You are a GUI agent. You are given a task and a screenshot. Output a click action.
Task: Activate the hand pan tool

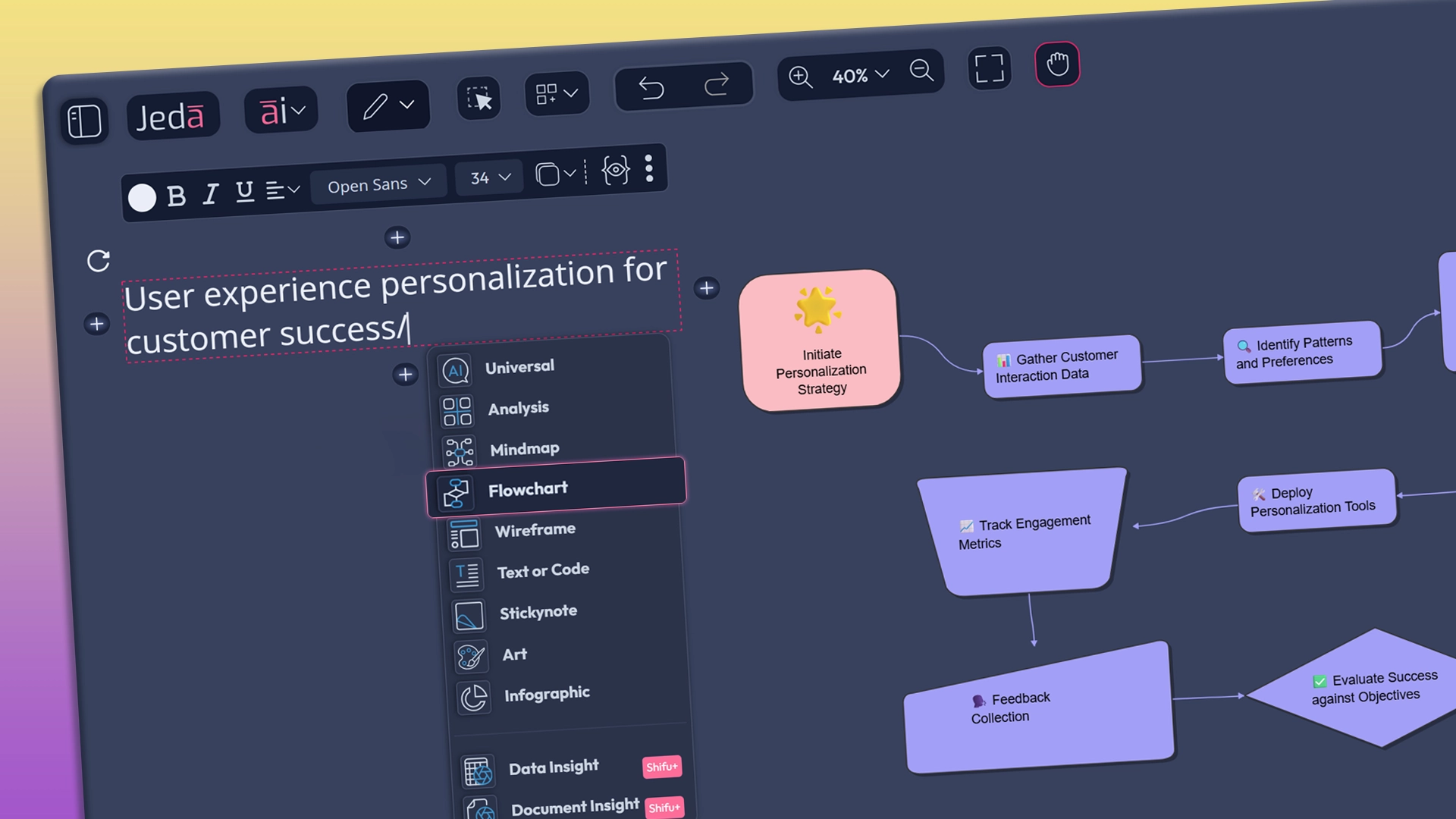(1057, 65)
